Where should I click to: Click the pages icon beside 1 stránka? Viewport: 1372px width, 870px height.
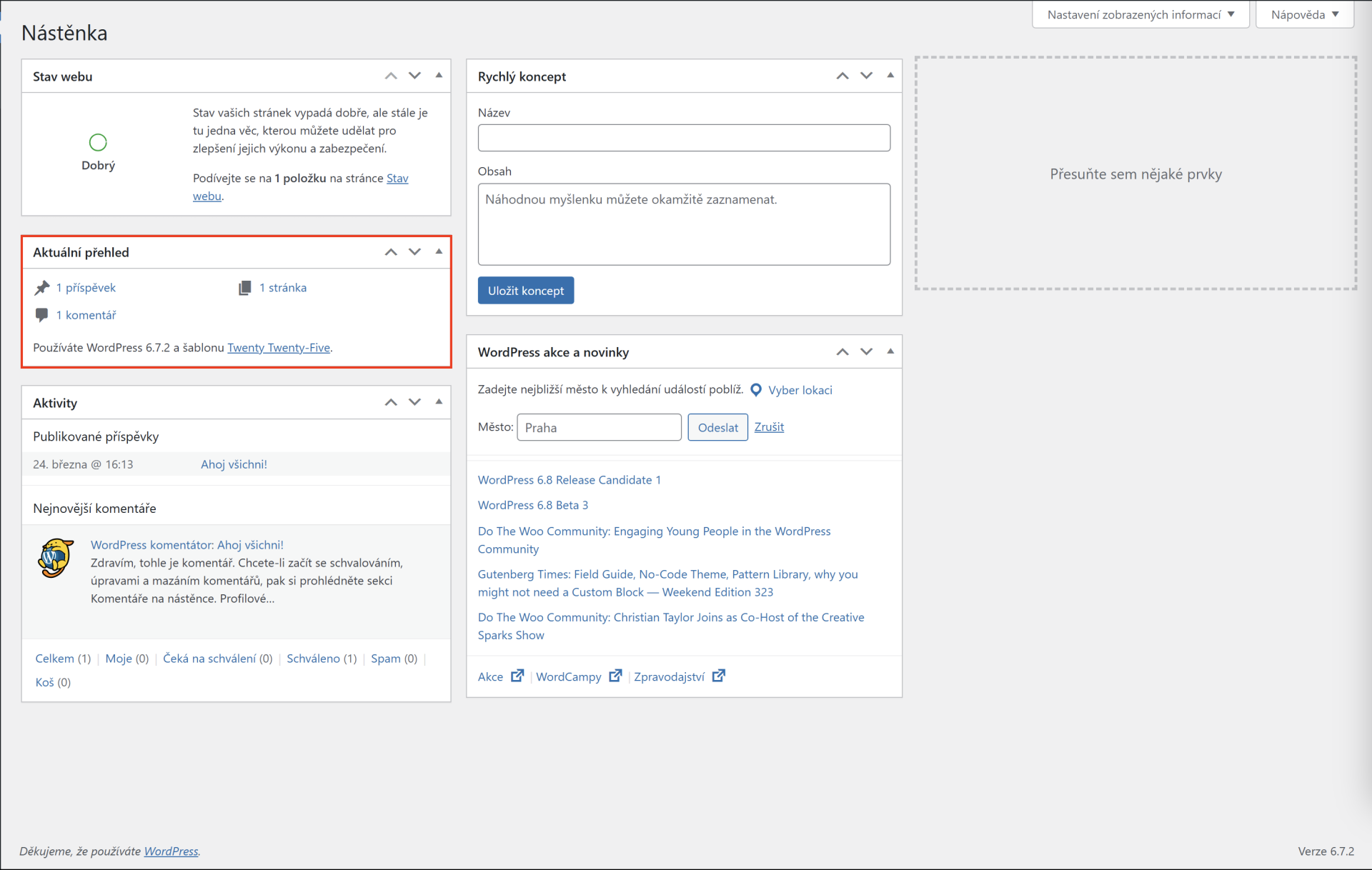click(x=245, y=287)
